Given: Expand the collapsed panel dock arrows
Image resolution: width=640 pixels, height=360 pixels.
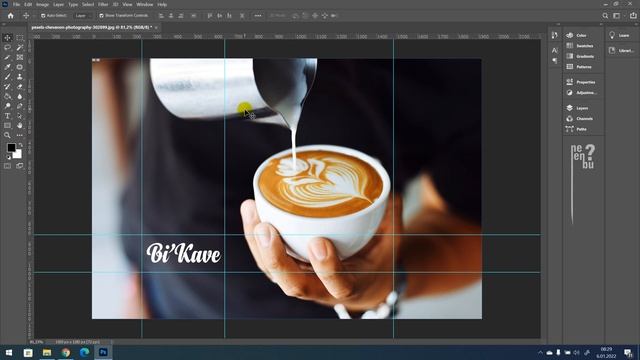Looking at the screenshot, I should click(x=558, y=24).
